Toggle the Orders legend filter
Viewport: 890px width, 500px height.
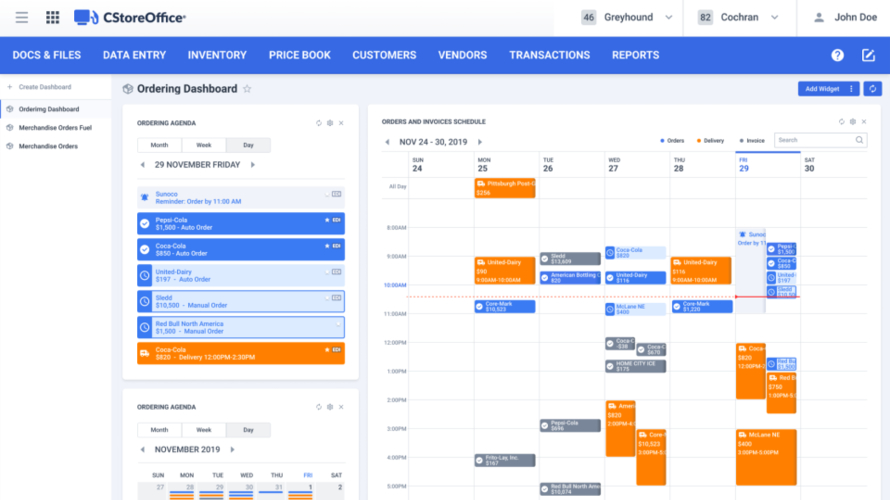pyautogui.click(x=672, y=141)
